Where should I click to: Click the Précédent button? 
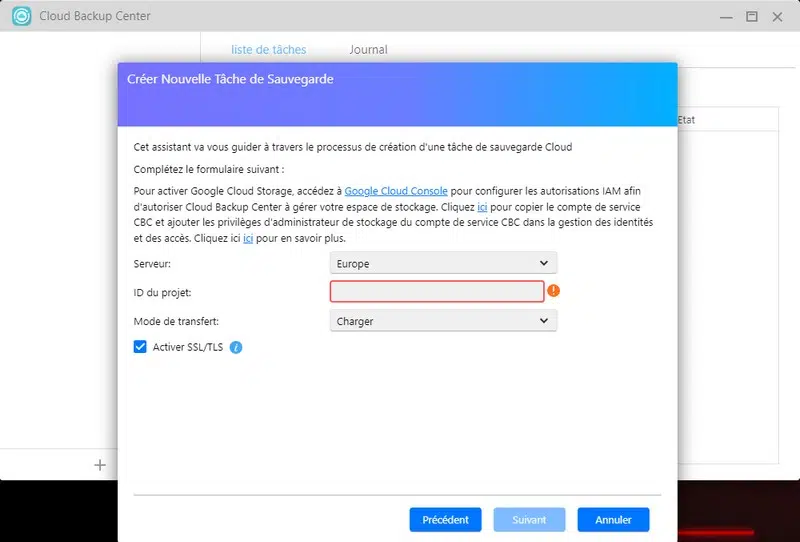tap(445, 520)
